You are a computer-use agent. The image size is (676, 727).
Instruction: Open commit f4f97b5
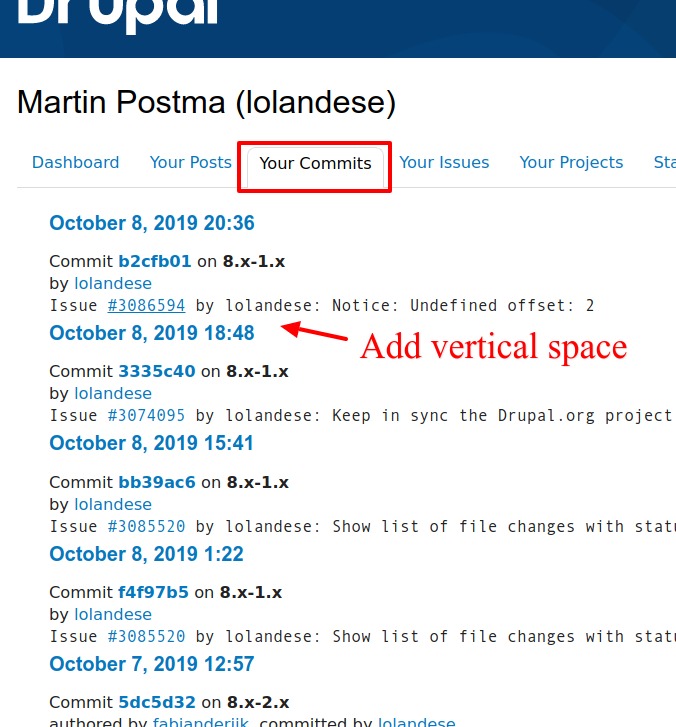[x=153, y=593]
